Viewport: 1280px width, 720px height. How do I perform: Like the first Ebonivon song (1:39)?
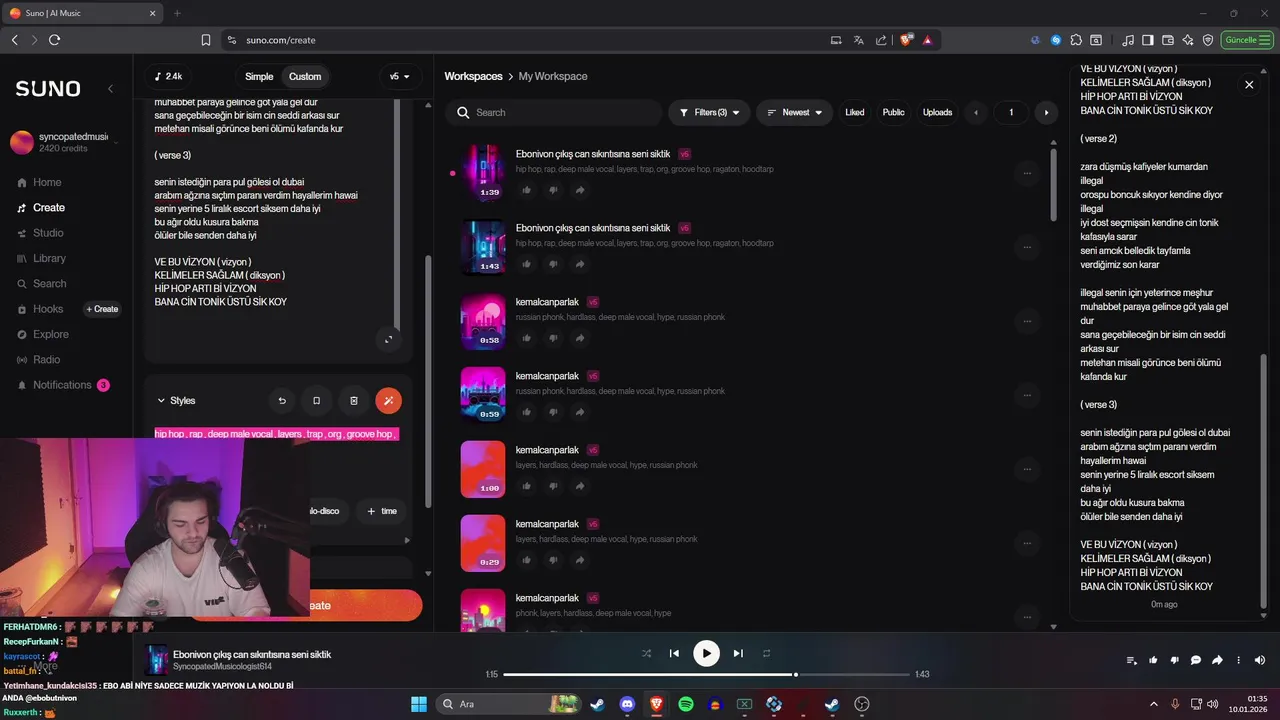tap(526, 190)
